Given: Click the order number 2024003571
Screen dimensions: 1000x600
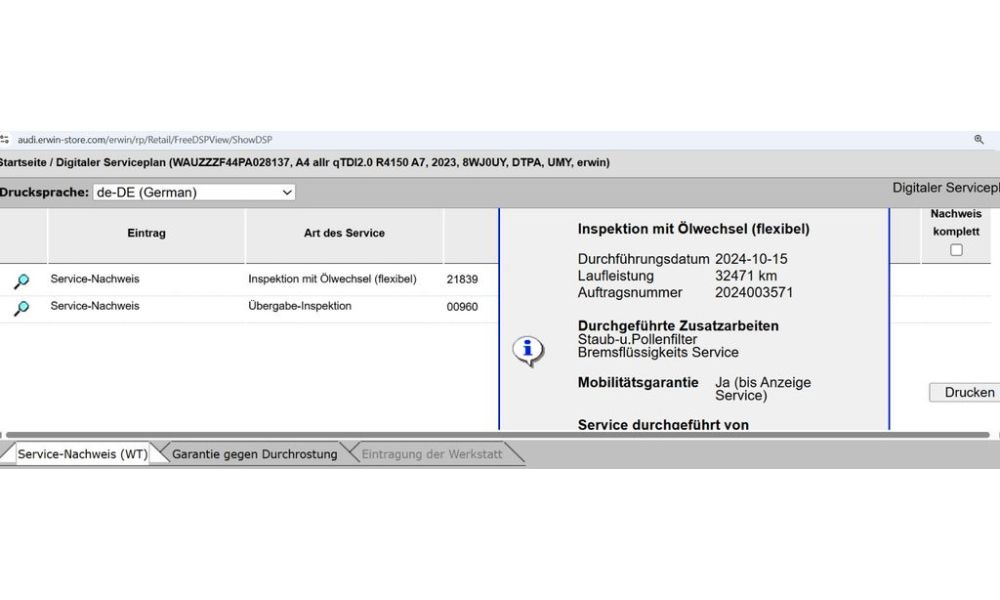Looking at the screenshot, I should (754, 293).
